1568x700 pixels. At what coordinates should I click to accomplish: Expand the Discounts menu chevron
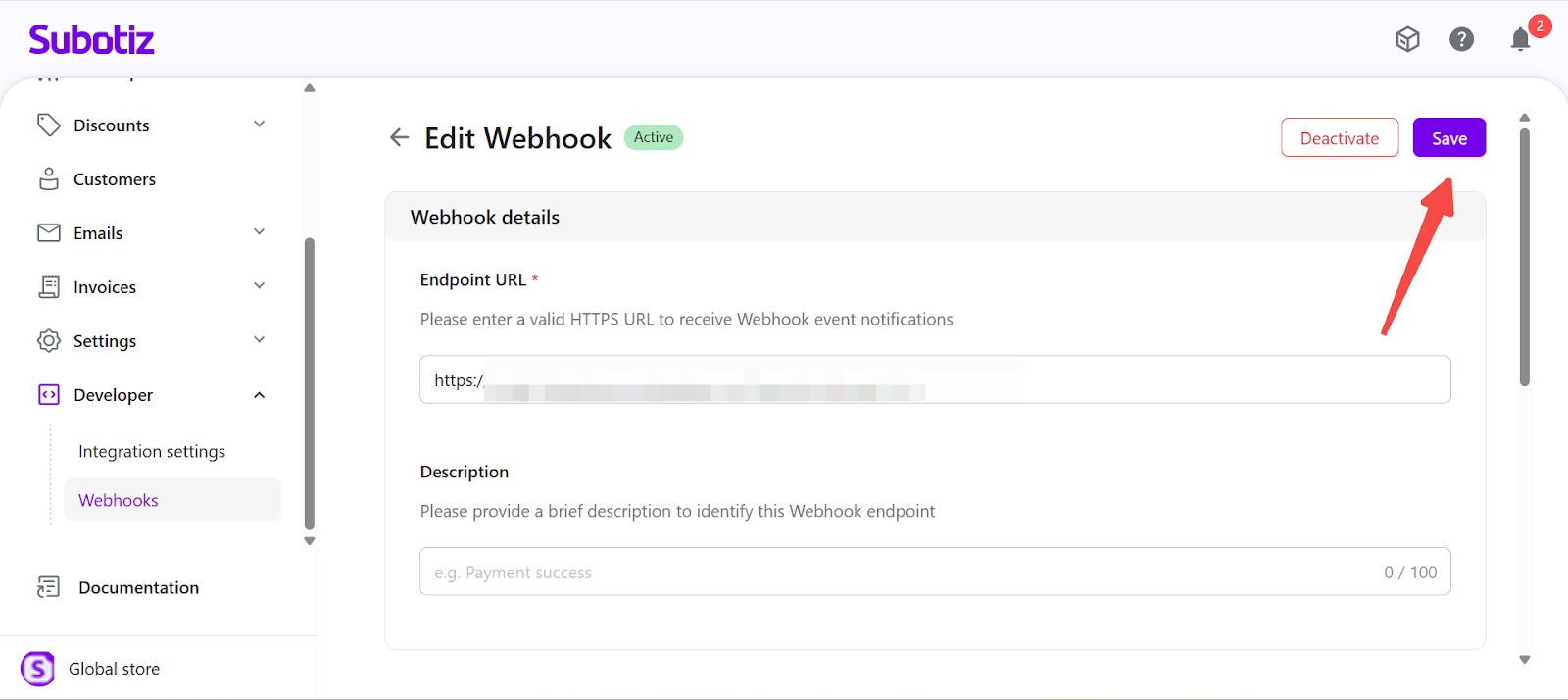coord(260,125)
